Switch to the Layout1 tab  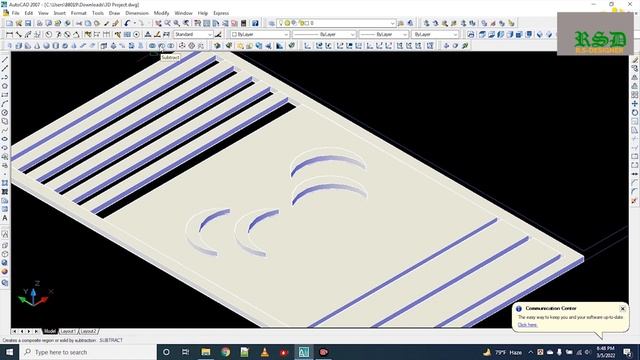pos(68,331)
